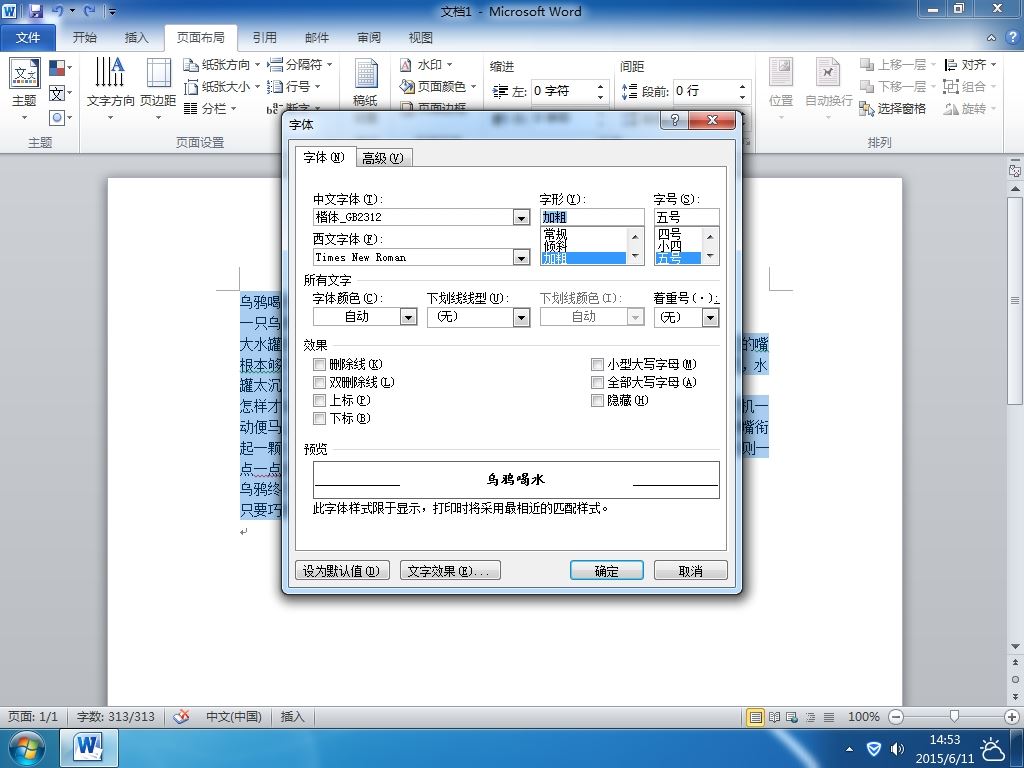Open Paper Size (纸张大小) menu
Image resolution: width=1024 pixels, height=768 pixels.
tap(221, 86)
